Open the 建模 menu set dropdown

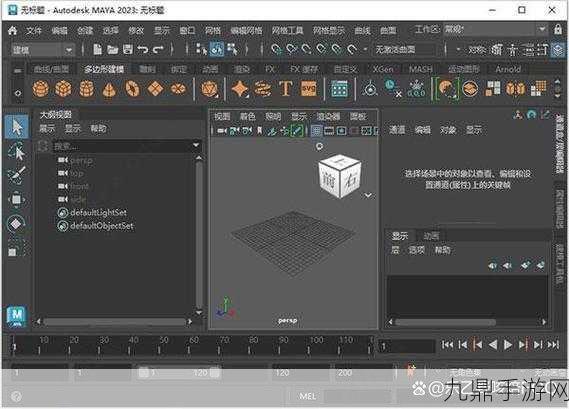coord(43,50)
